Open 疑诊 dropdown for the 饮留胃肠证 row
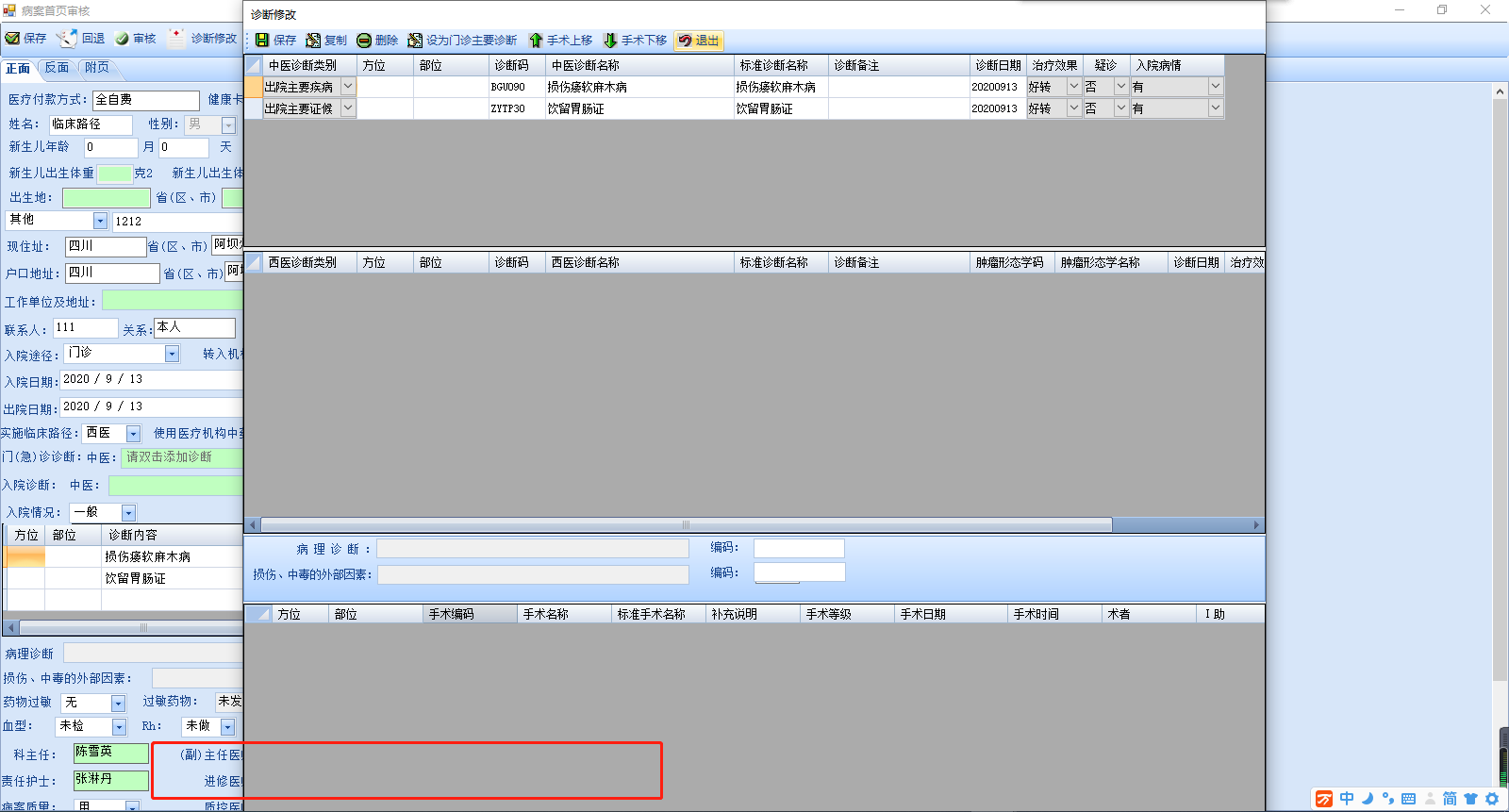Screen dimensions: 1509x812 point(1121,108)
